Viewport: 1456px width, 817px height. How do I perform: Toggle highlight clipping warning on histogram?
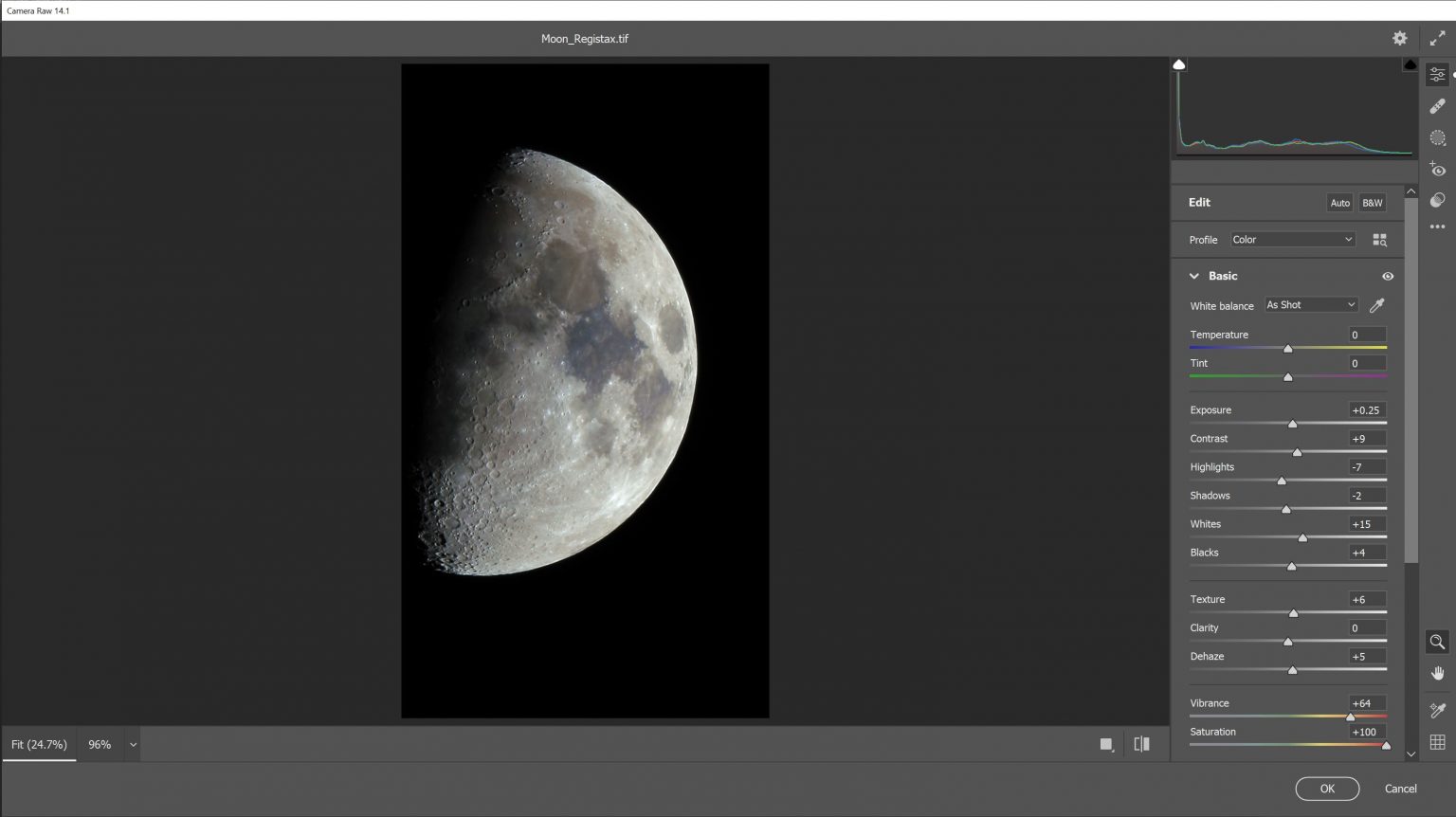[x=1409, y=64]
